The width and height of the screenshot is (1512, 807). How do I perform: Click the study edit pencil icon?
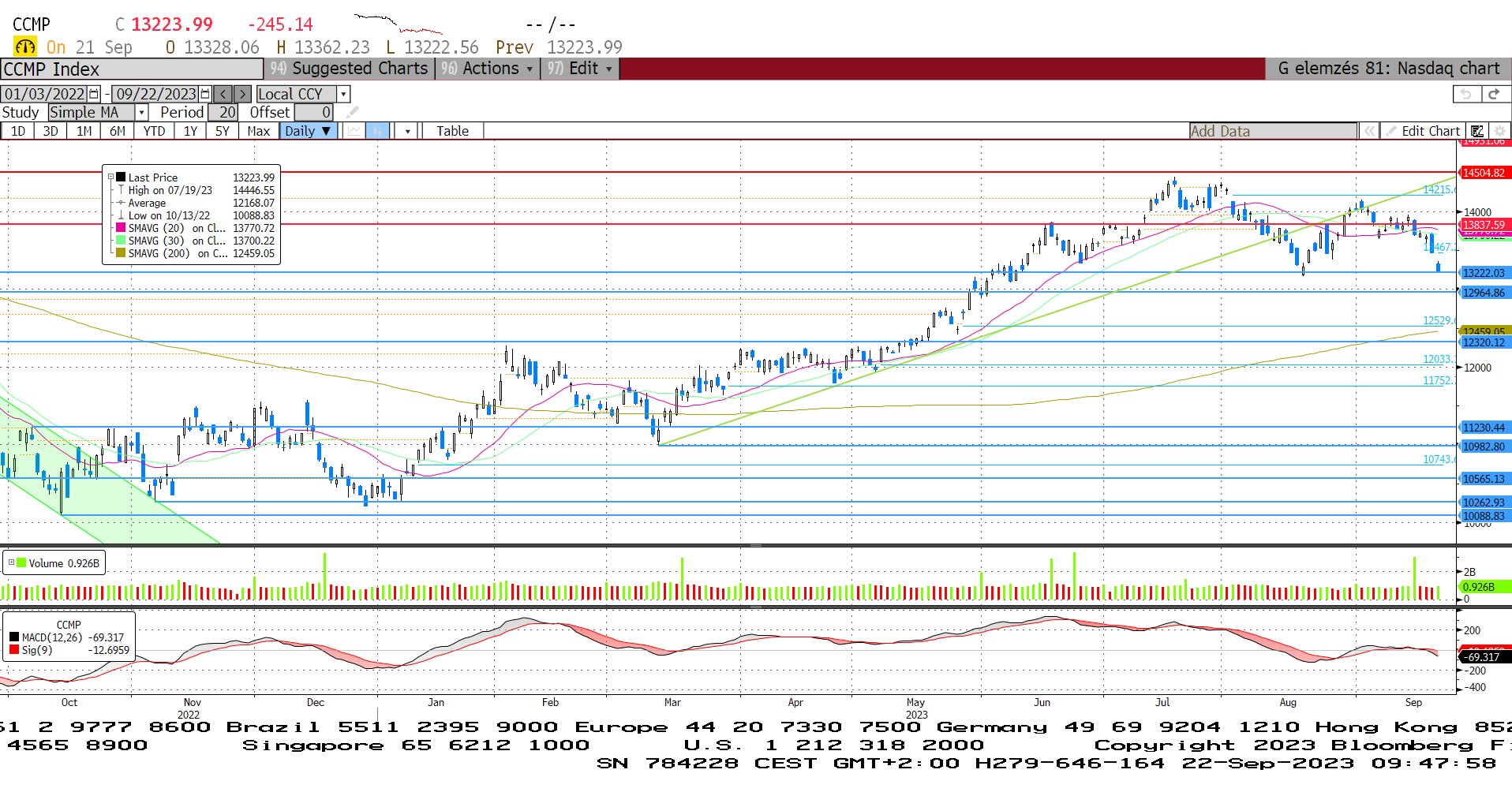352,112
